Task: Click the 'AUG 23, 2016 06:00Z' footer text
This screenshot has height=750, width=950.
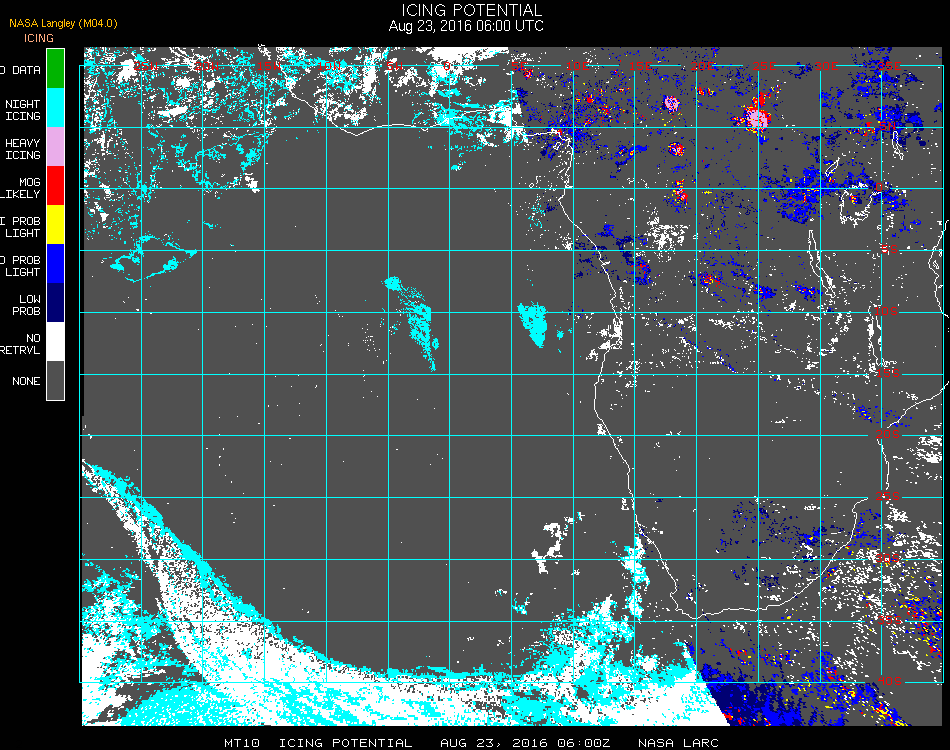Action: coord(525,743)
